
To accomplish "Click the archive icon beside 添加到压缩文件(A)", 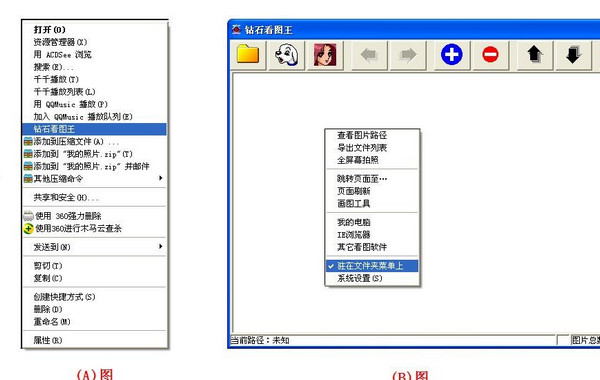I will pos(28,142).
